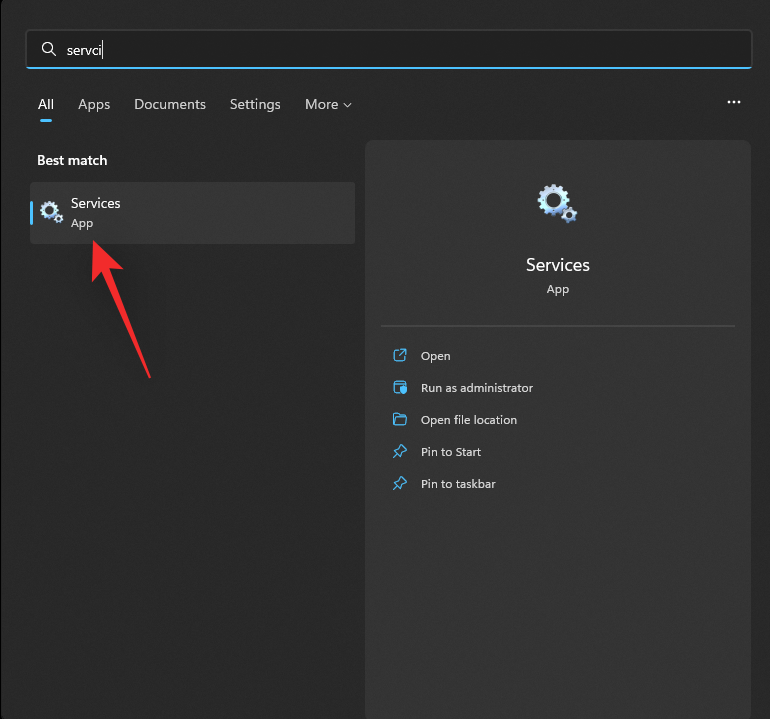Expand the More dropdown

(328, 104)
